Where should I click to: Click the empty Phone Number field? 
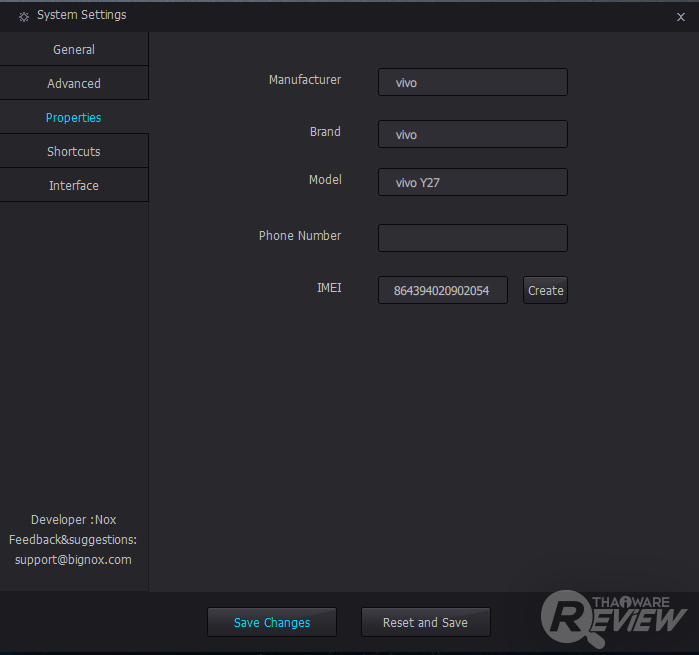pos(473,238)
